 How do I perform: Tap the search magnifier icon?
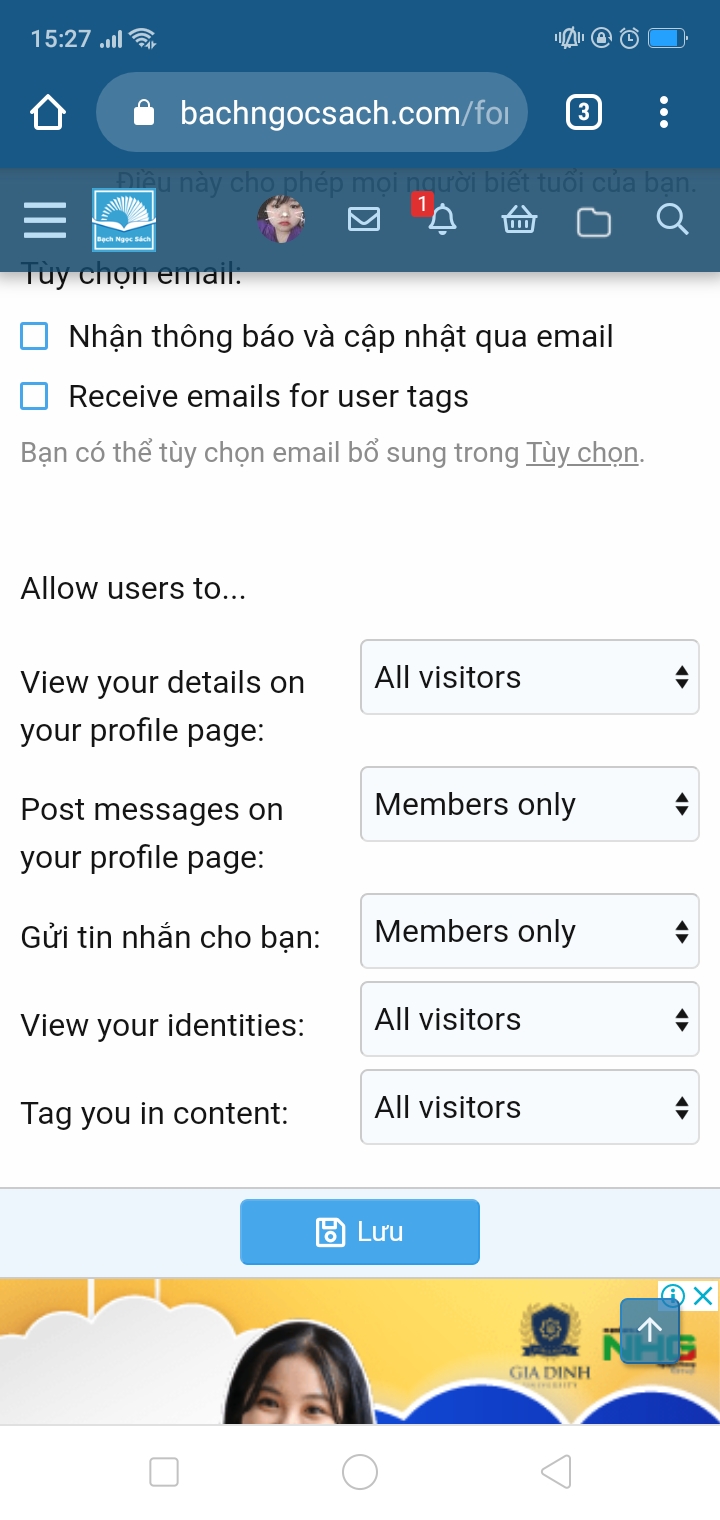672,219
